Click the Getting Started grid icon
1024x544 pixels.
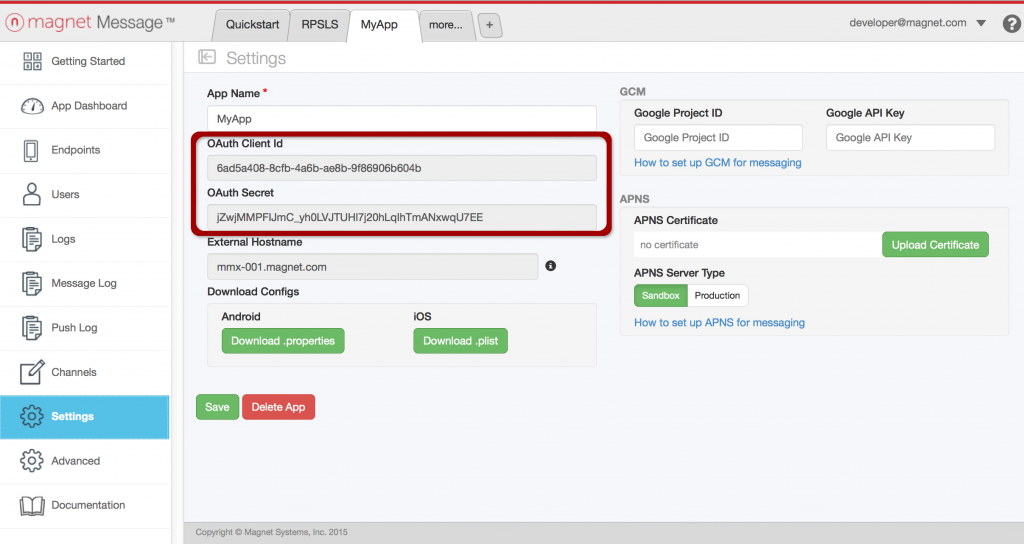coord(32,61)
